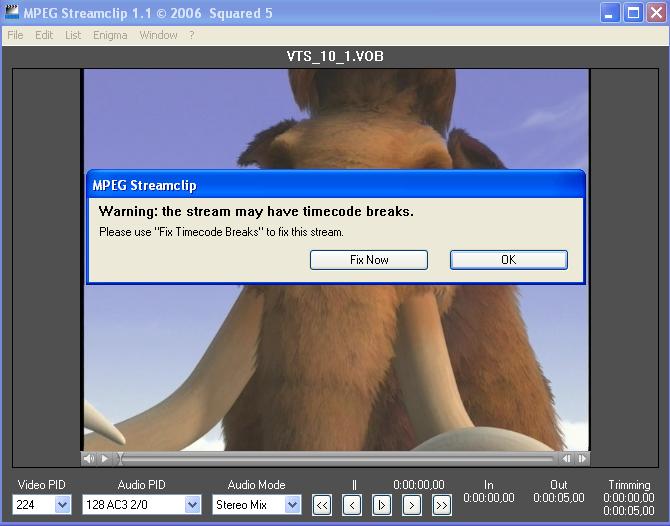Step back one frame with < button

click(352, 505)
